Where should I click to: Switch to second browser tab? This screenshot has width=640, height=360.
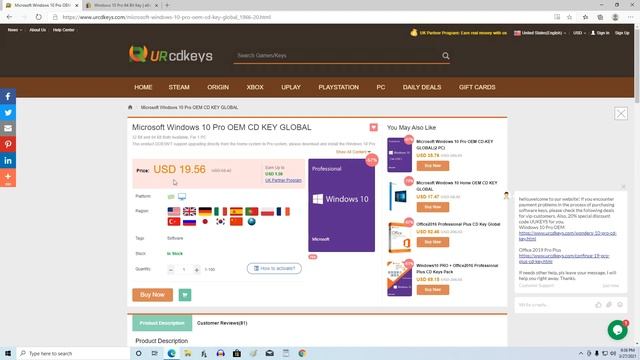tap(122, 5)
